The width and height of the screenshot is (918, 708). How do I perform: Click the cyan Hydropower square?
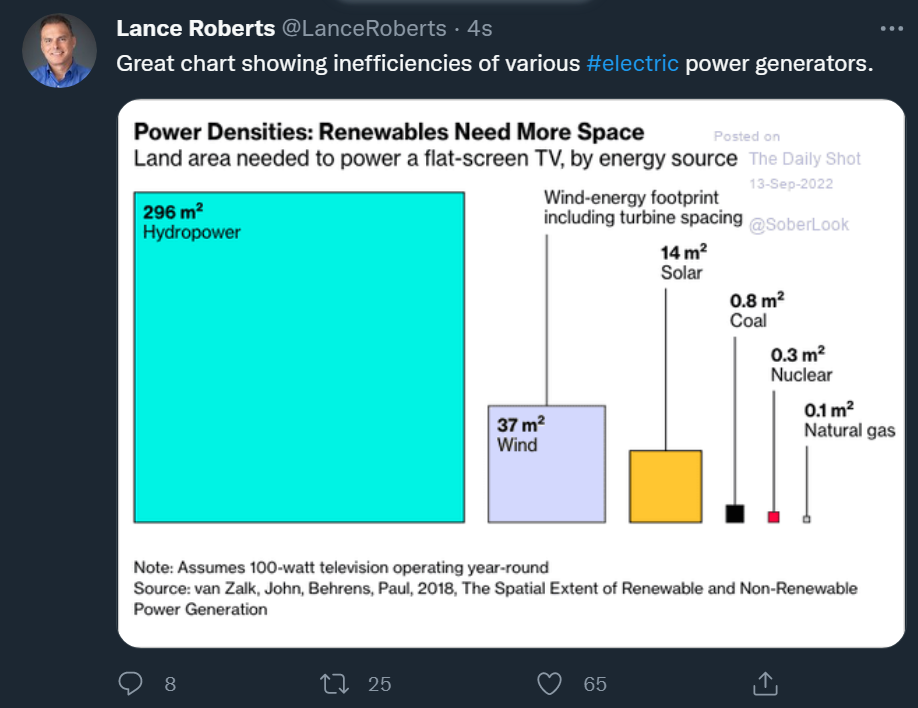299,380
